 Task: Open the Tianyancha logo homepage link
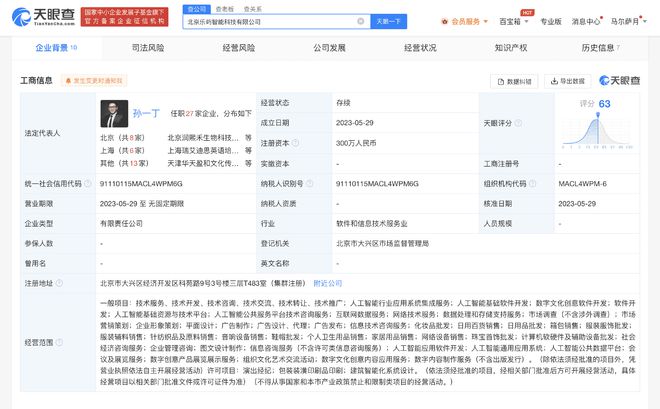[x=43, y=17]
